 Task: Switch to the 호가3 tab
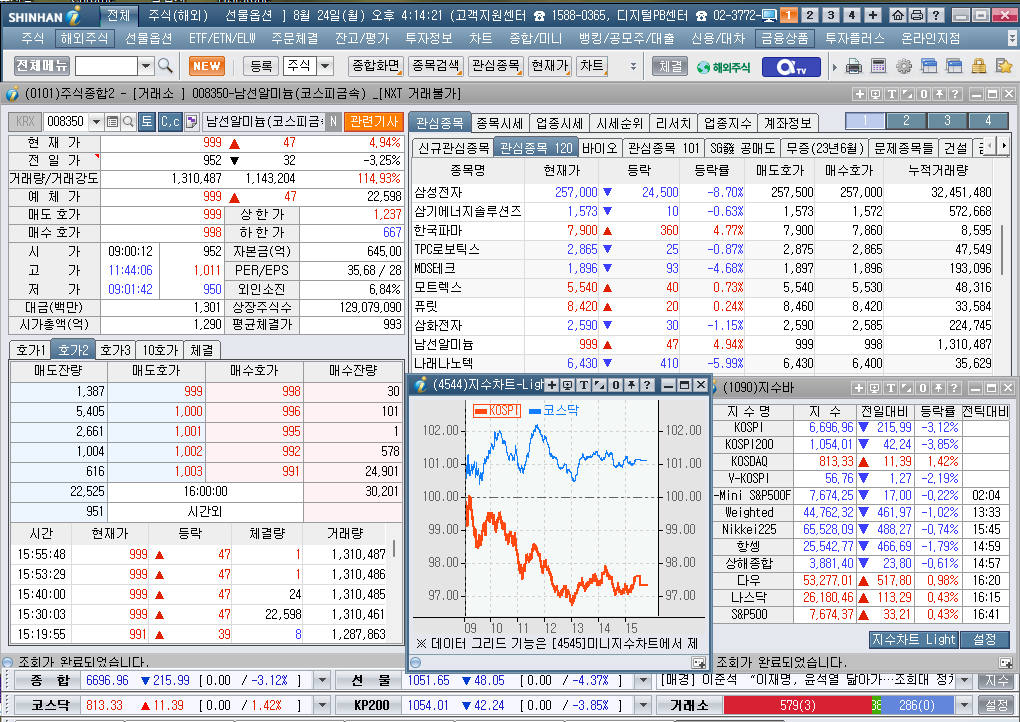[115, 350]
